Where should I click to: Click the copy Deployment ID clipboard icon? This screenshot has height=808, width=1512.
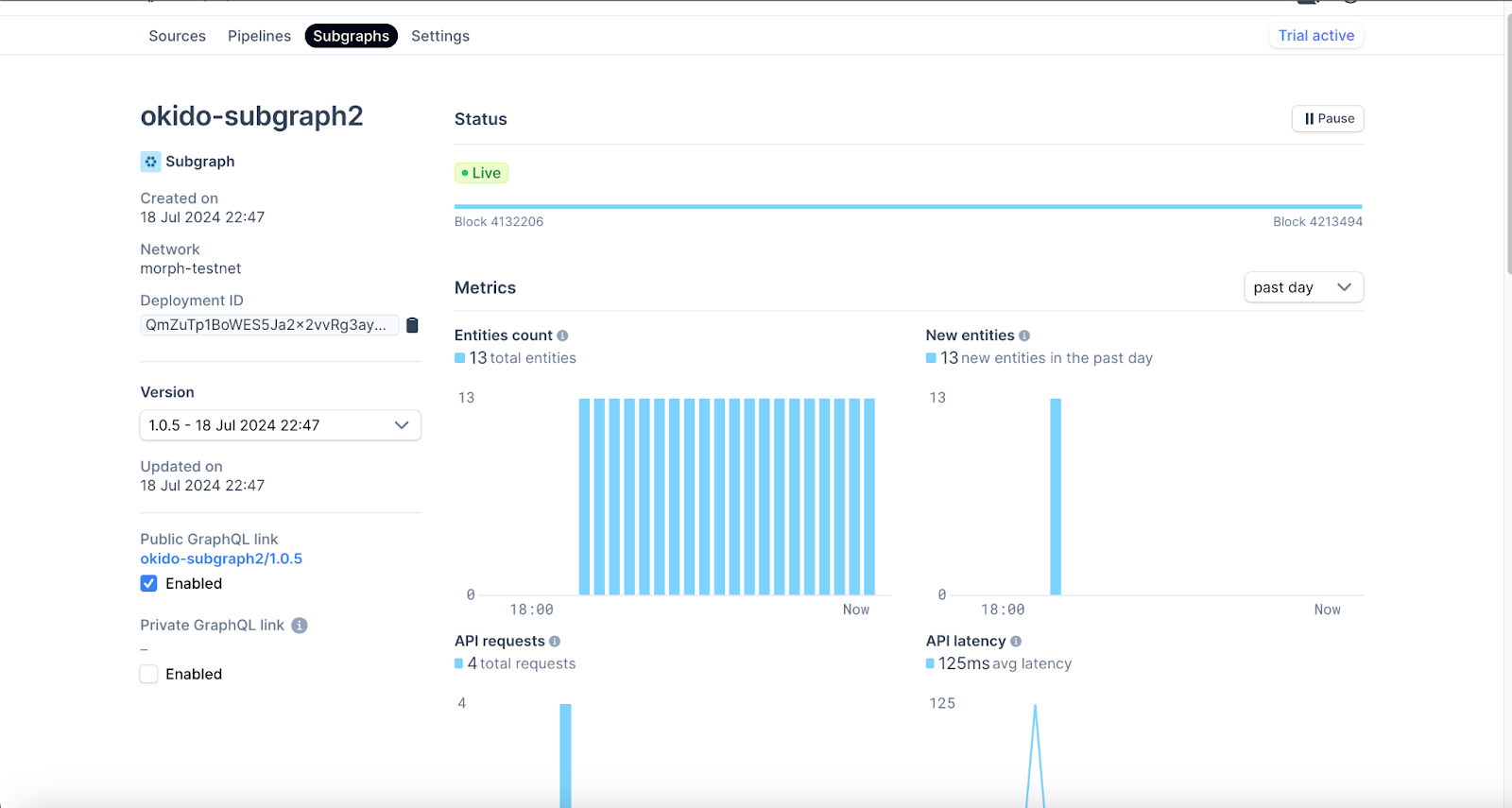[412, 325]
